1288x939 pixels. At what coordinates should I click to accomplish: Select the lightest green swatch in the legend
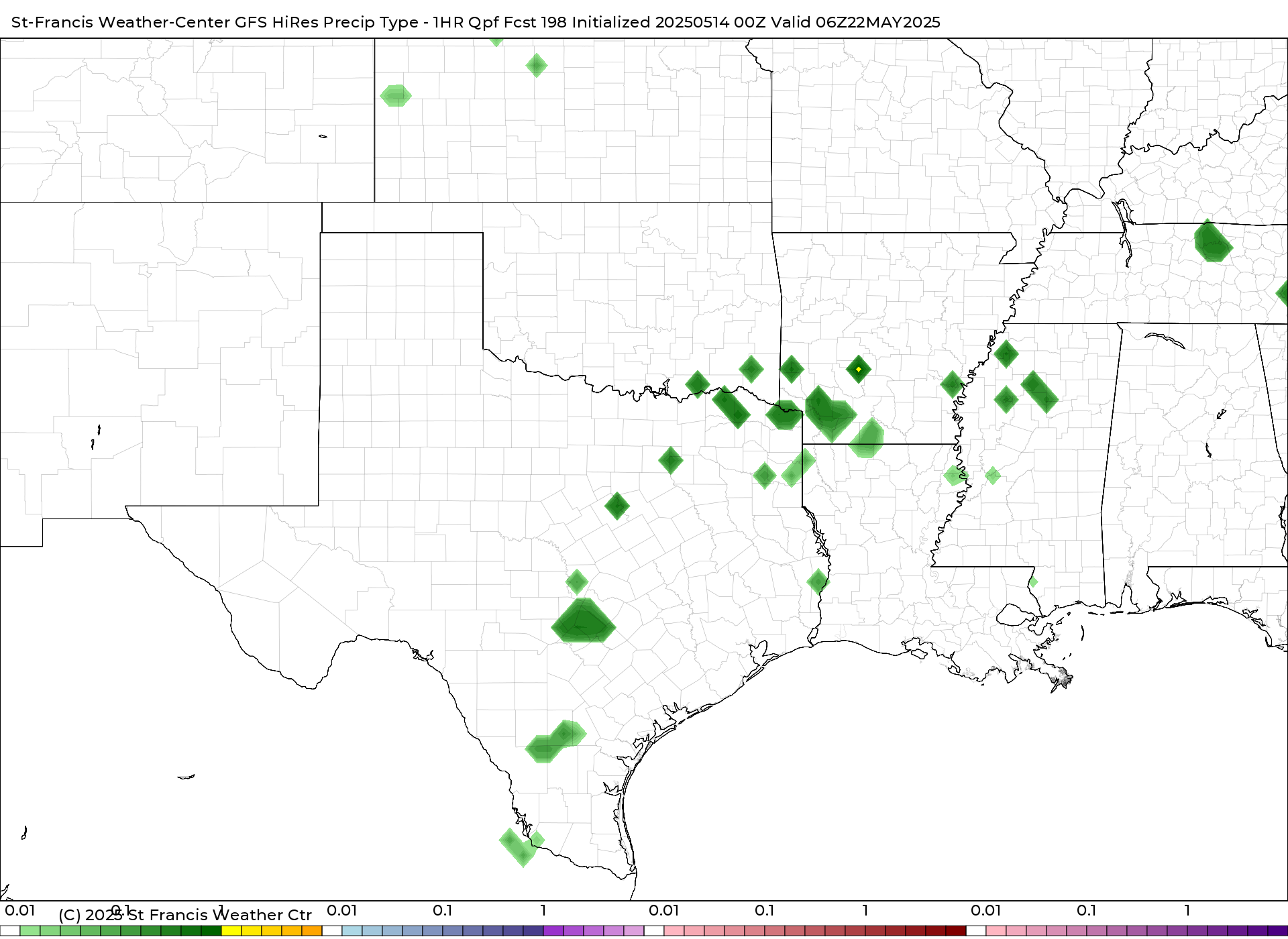[30, 931]
